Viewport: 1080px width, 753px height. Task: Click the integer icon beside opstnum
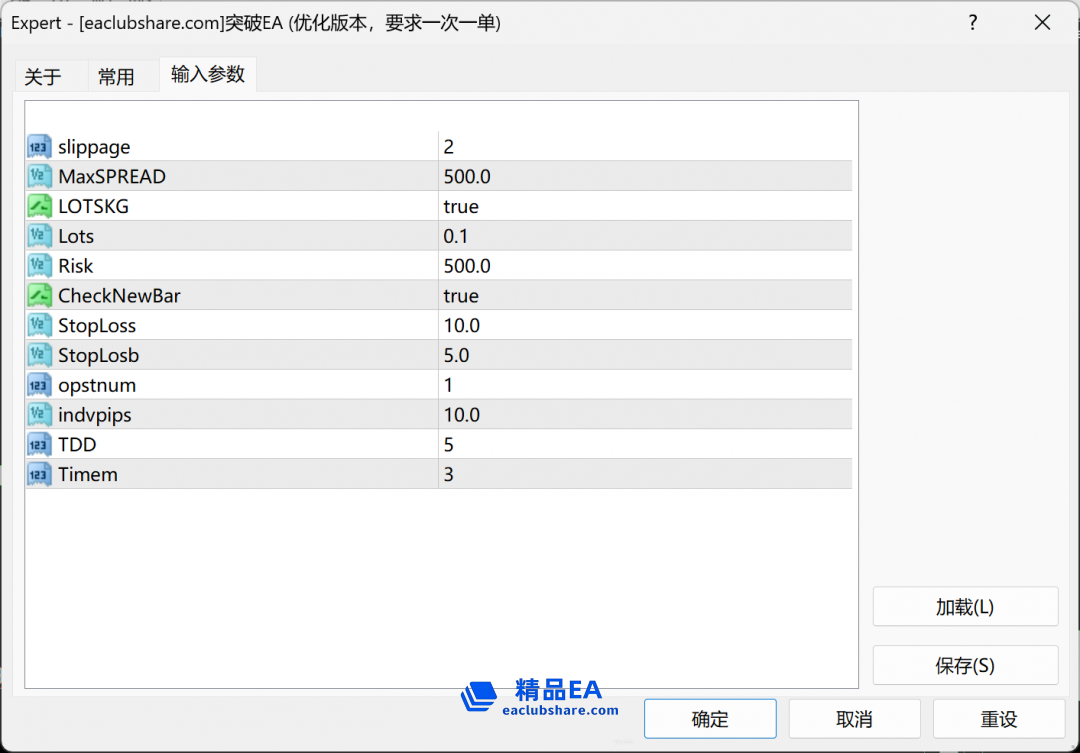pyautogui.click(x=39, y=385)
